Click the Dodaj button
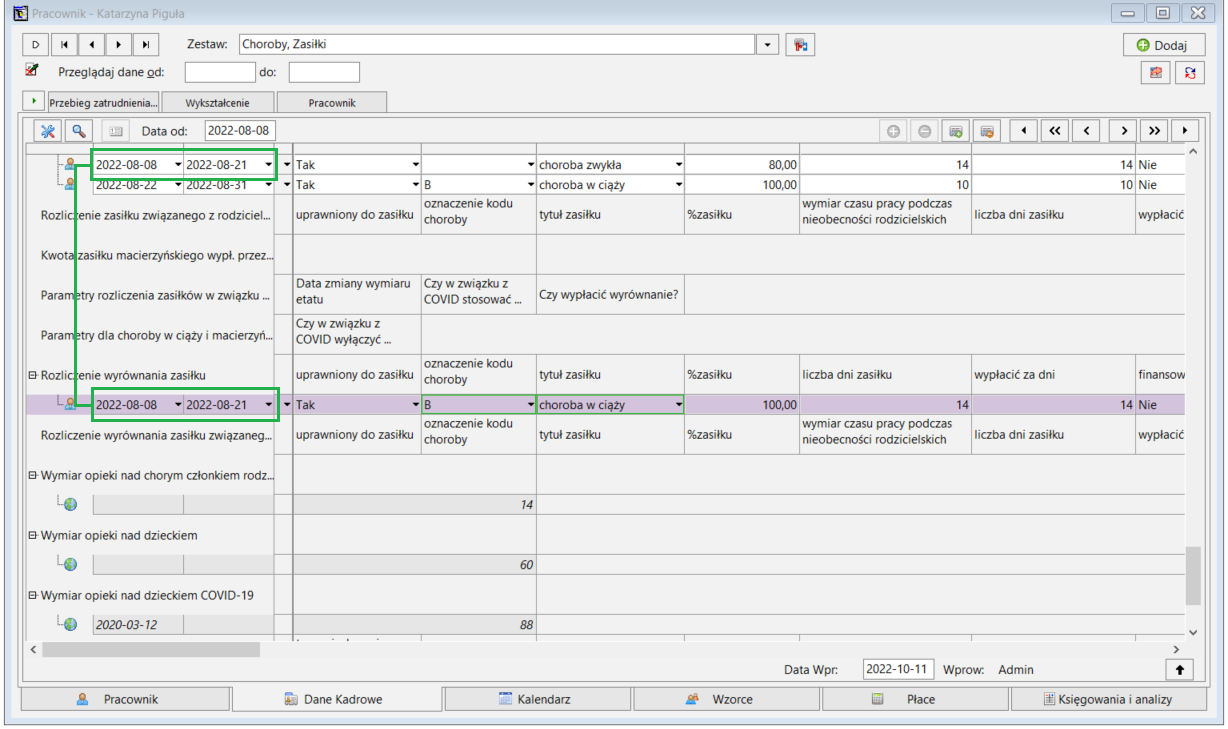Screen dimensions: 1228x729 [x=1163, y=45]
